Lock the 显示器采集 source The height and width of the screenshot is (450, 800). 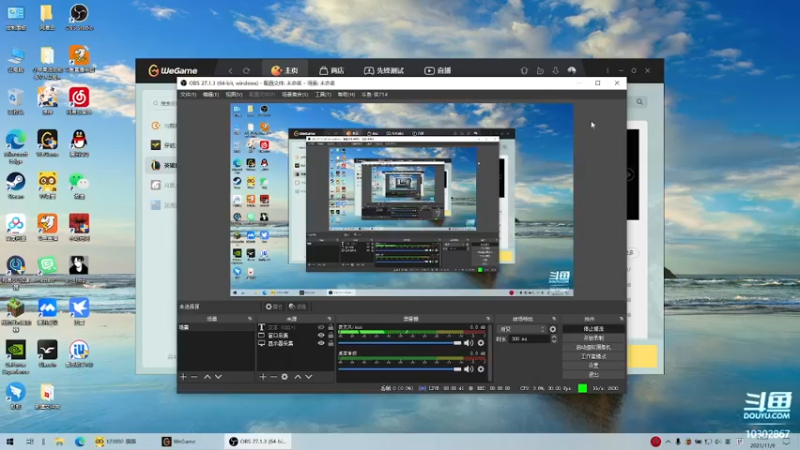tap(330, 343)
